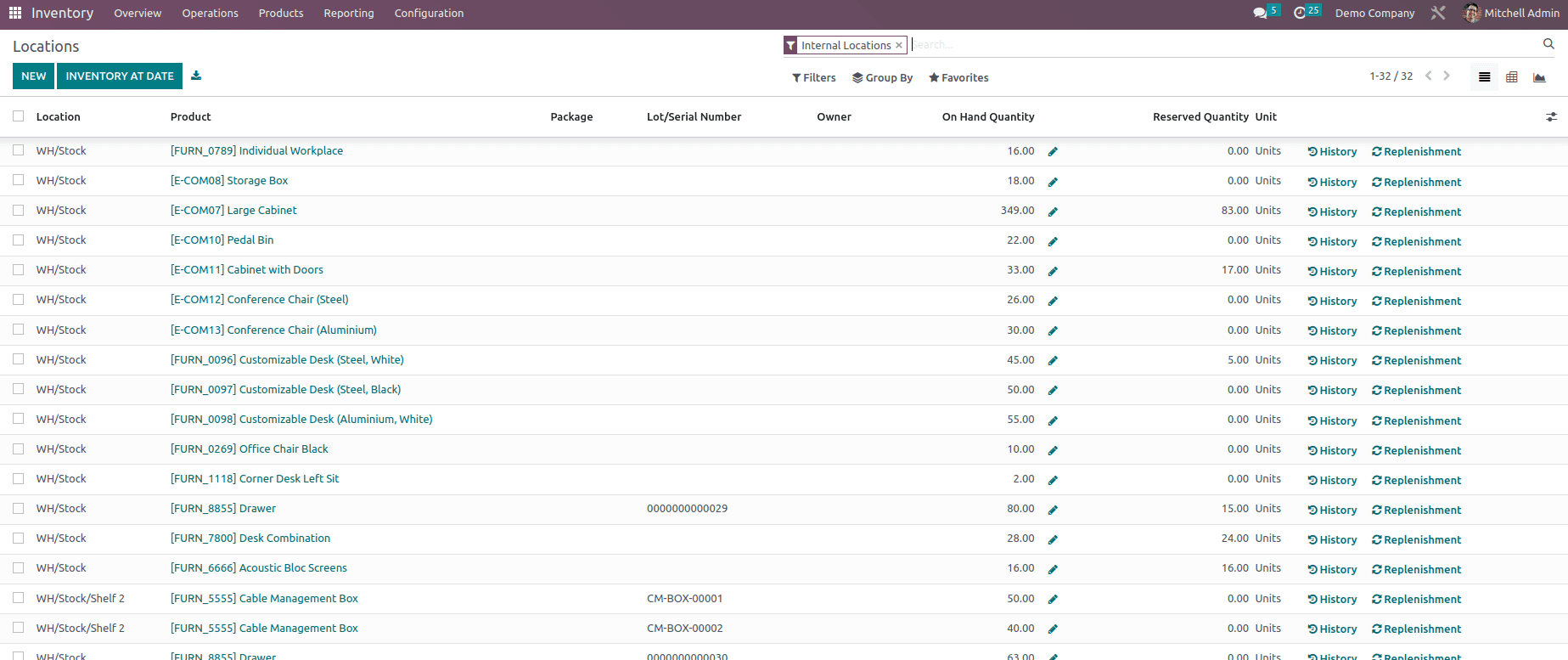
Task: Edit quantity pencil for Storage Box
Action: point(1053,182)
